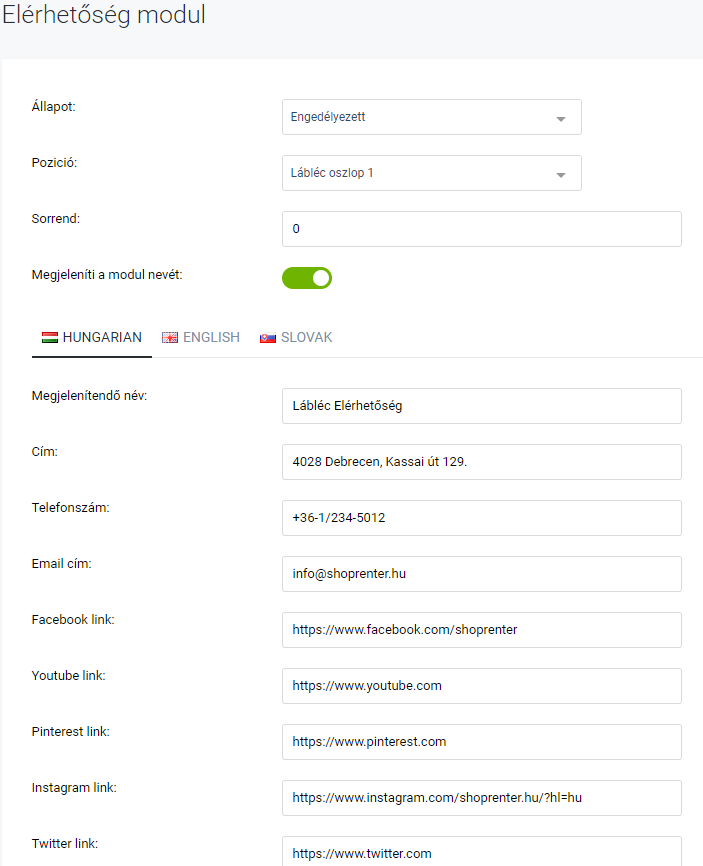The width and height of the screenshot is (703, 866).
Task: Click the Cím address field
Action: pyautogui.click(x=481, y=462)
